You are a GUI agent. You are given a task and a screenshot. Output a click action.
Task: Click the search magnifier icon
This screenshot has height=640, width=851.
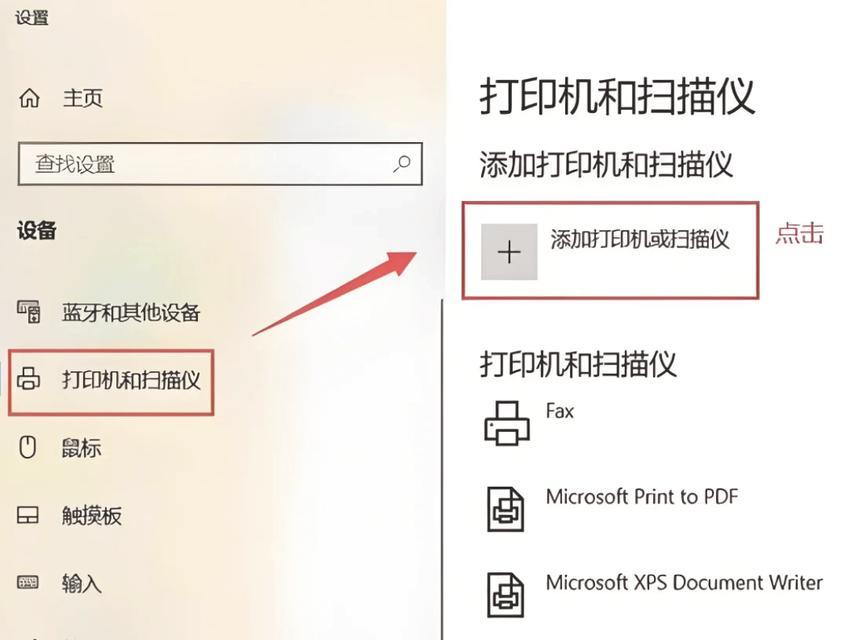(x=402, y=163)
